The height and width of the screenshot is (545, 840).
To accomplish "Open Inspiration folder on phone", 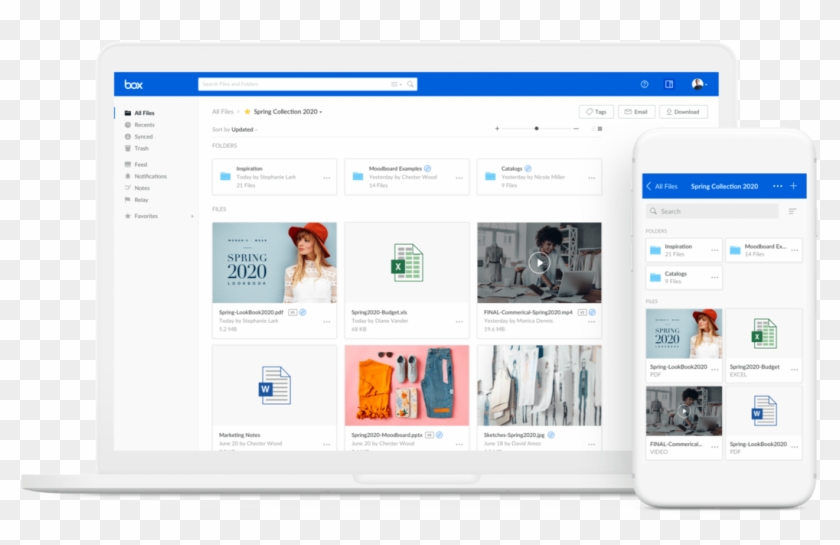I will click(684, 250).
